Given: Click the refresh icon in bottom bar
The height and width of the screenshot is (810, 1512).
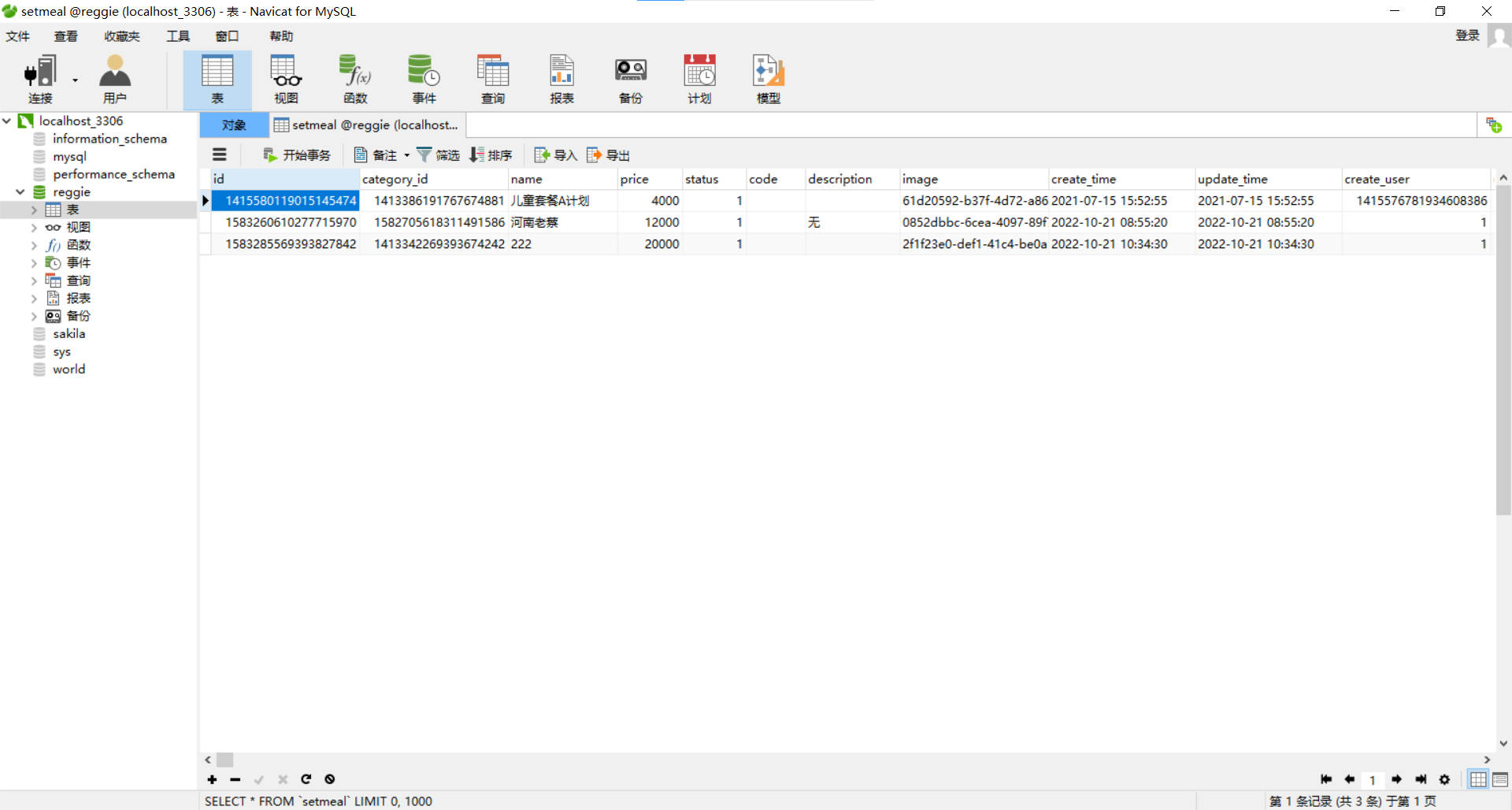Looking at the screenshot, I should point(306,779).
